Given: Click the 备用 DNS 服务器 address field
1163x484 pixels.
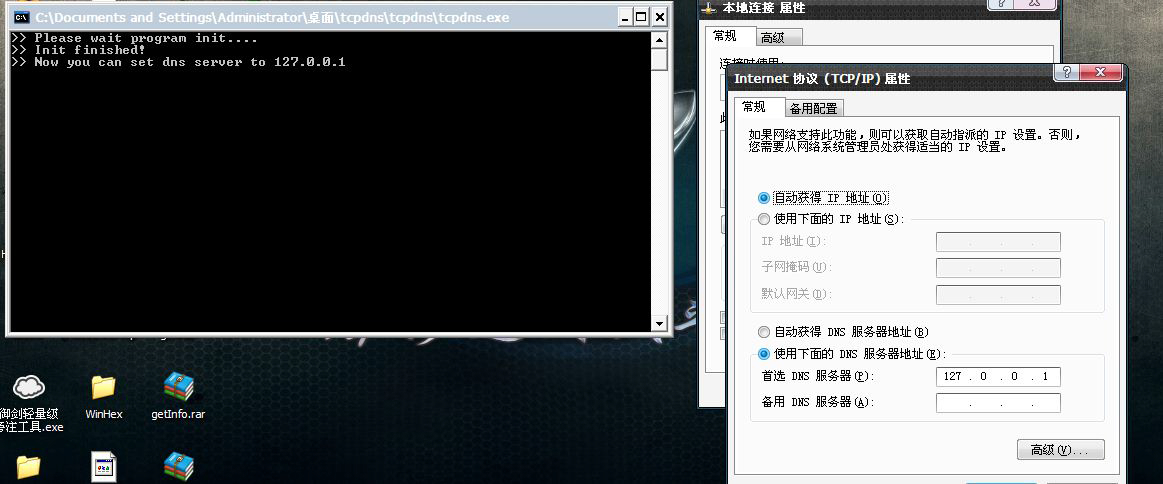Looking at the screenshot, I should (x=998, y=403).
